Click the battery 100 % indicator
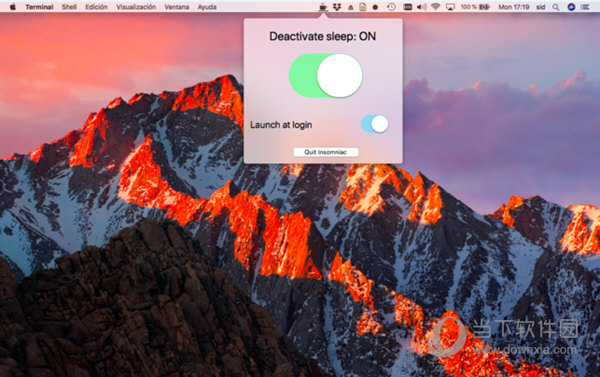The image size is (600, 377). 475,7
